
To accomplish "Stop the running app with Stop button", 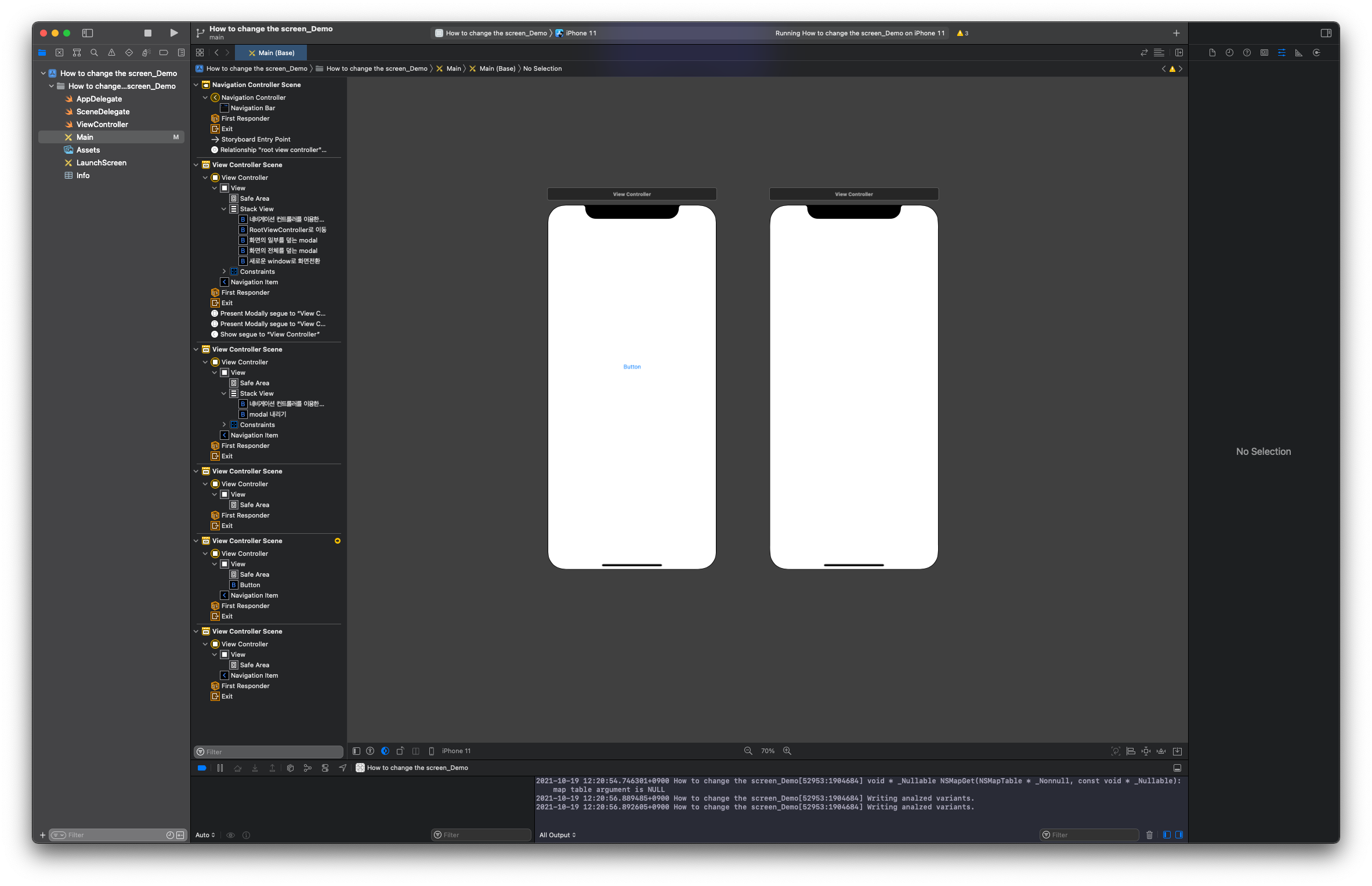I will 148,33.
